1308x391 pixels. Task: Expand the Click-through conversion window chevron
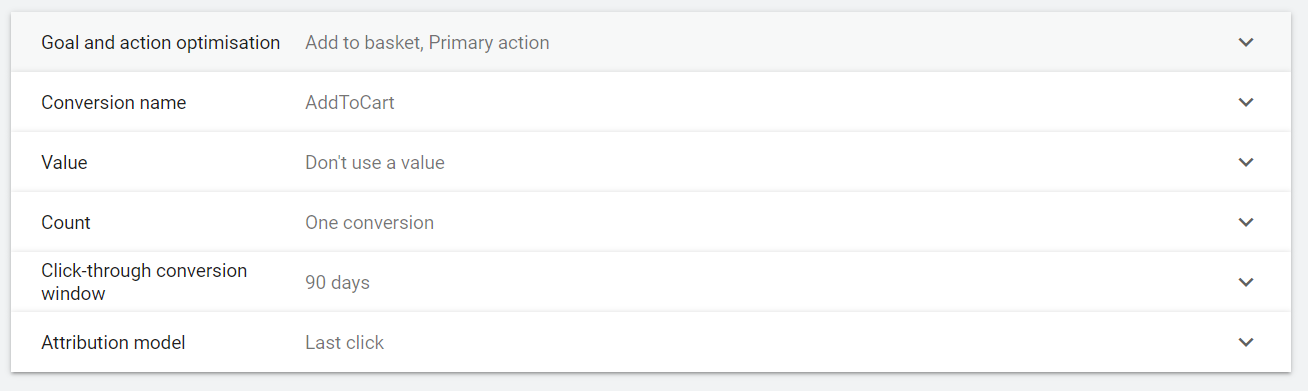coord(1245,282)
